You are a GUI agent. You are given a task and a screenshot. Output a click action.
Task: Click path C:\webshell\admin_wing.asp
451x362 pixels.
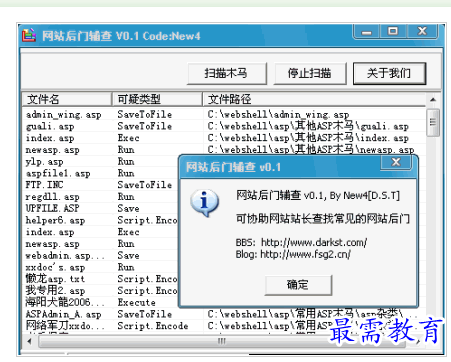pos(278,115)
